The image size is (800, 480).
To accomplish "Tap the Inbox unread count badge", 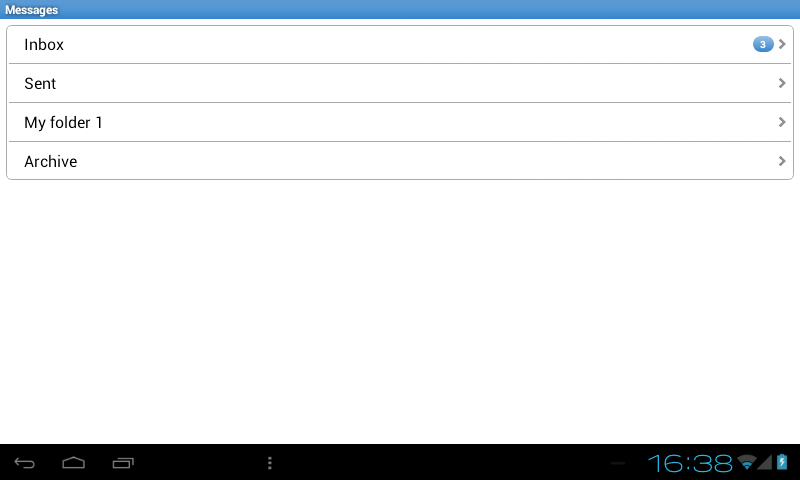I will [x=763, y=44].
